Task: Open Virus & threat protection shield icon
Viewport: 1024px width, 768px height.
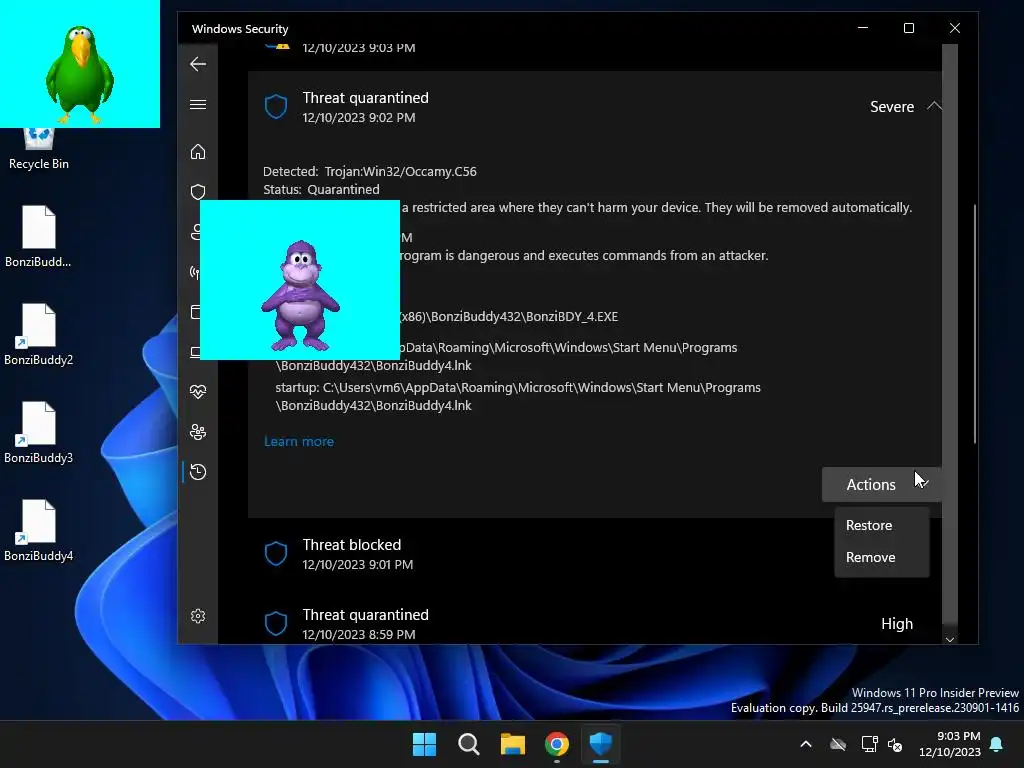Action: pyautogui.click(x=198, y=191)
